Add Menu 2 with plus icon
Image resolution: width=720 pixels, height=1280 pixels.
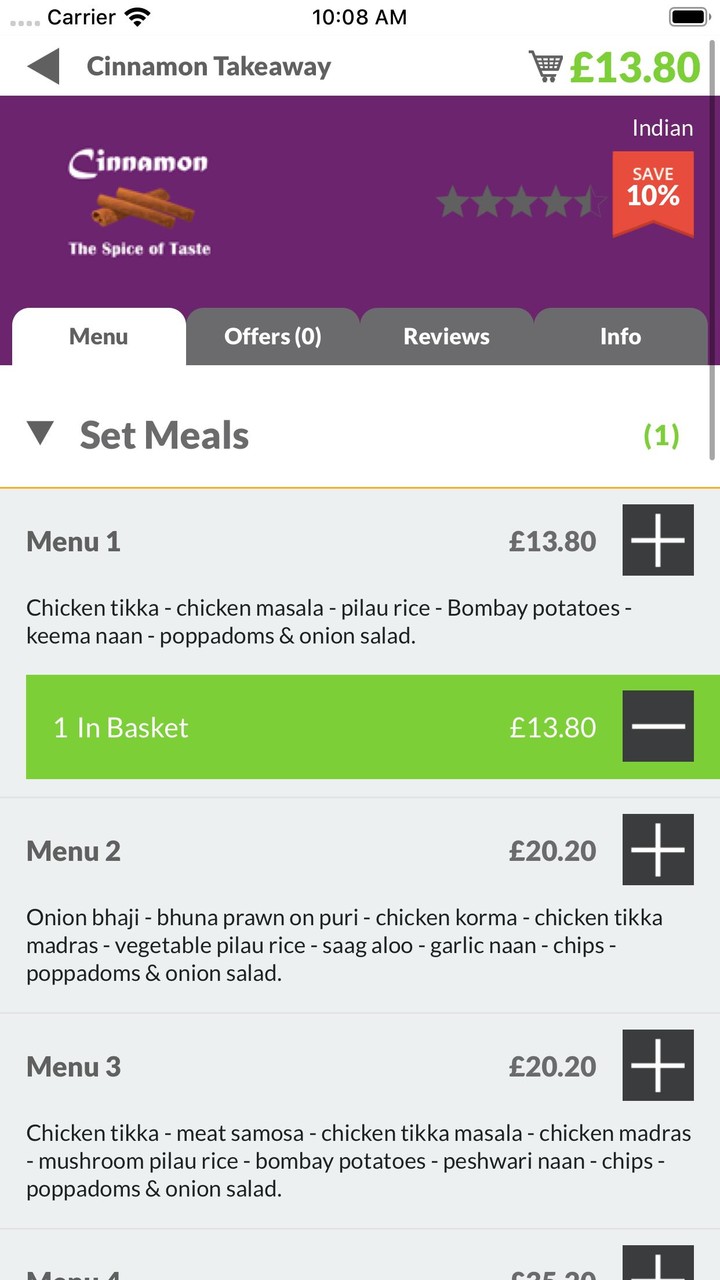pyautogui.click(x=658, y=850)
